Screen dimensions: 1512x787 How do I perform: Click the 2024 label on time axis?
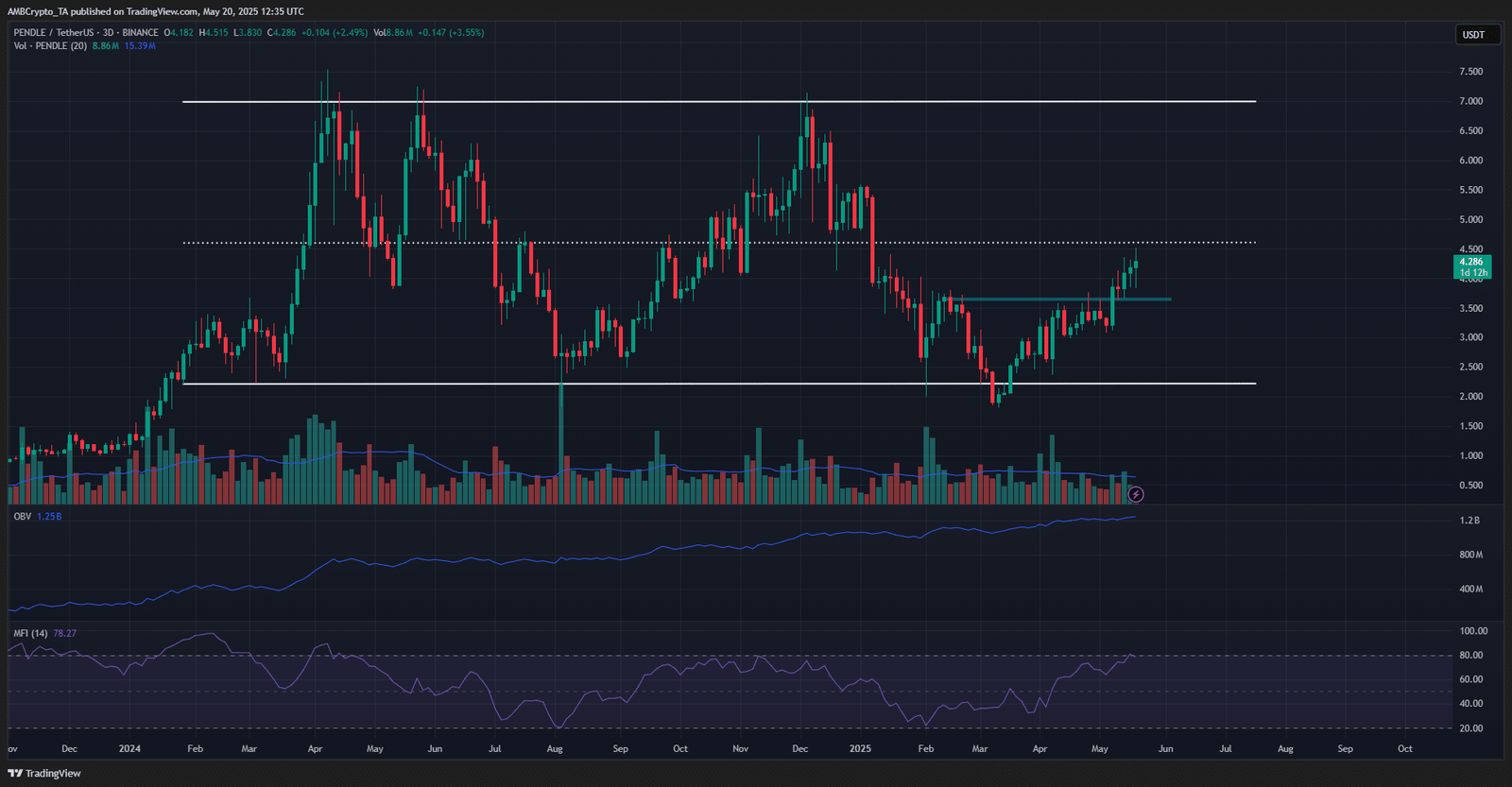click(129, 748)
